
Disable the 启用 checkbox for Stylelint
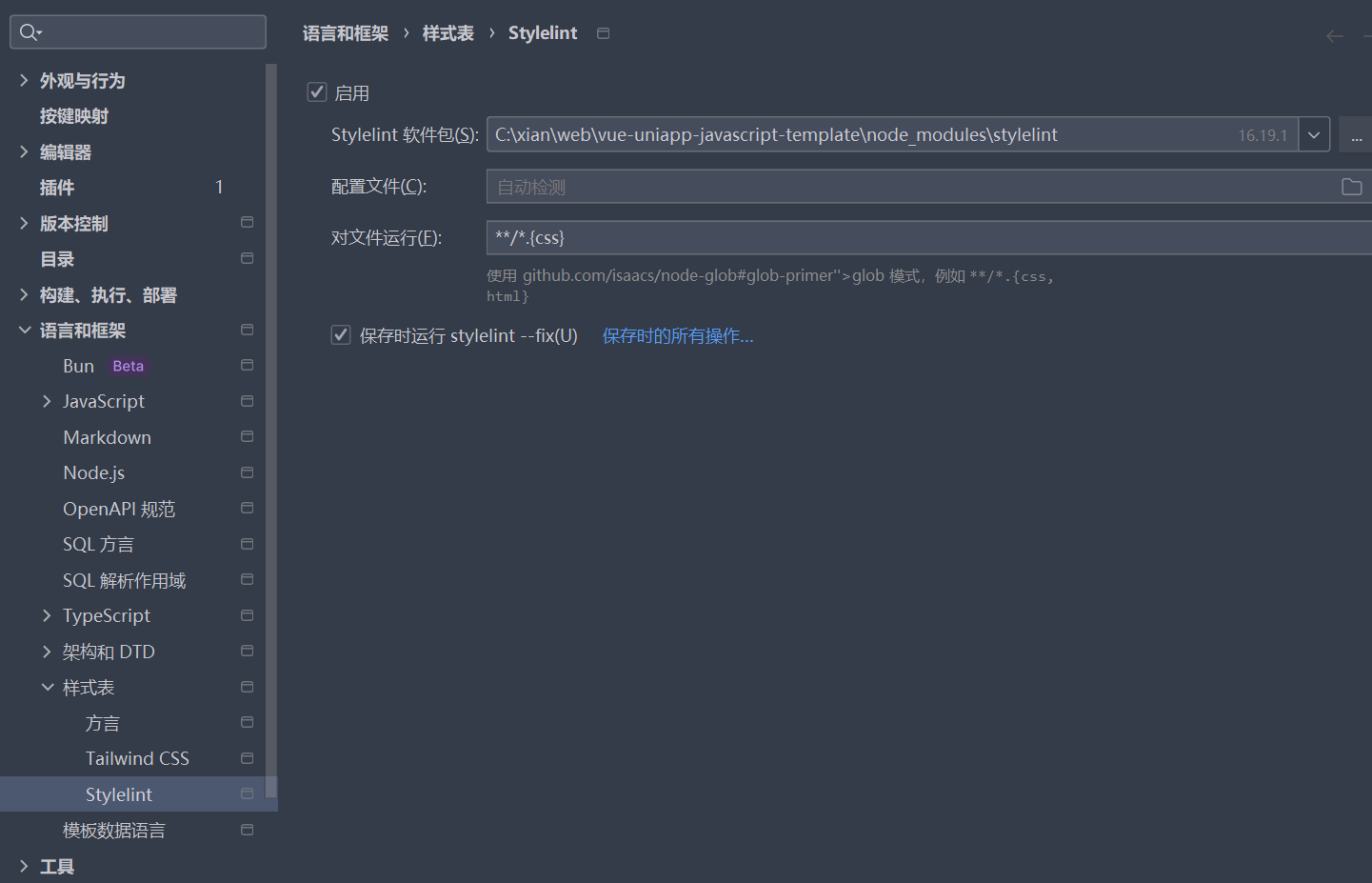coord(317,91)
